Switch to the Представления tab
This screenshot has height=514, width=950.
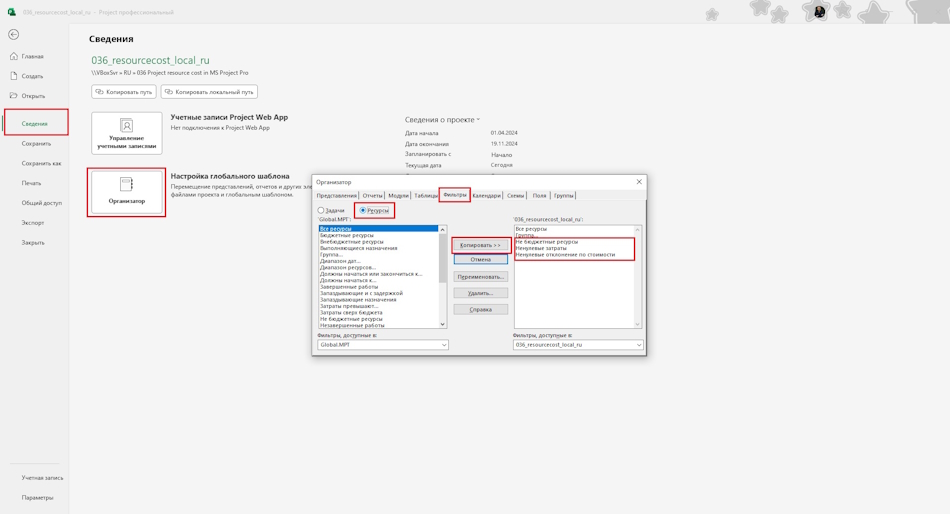(337, 195)
